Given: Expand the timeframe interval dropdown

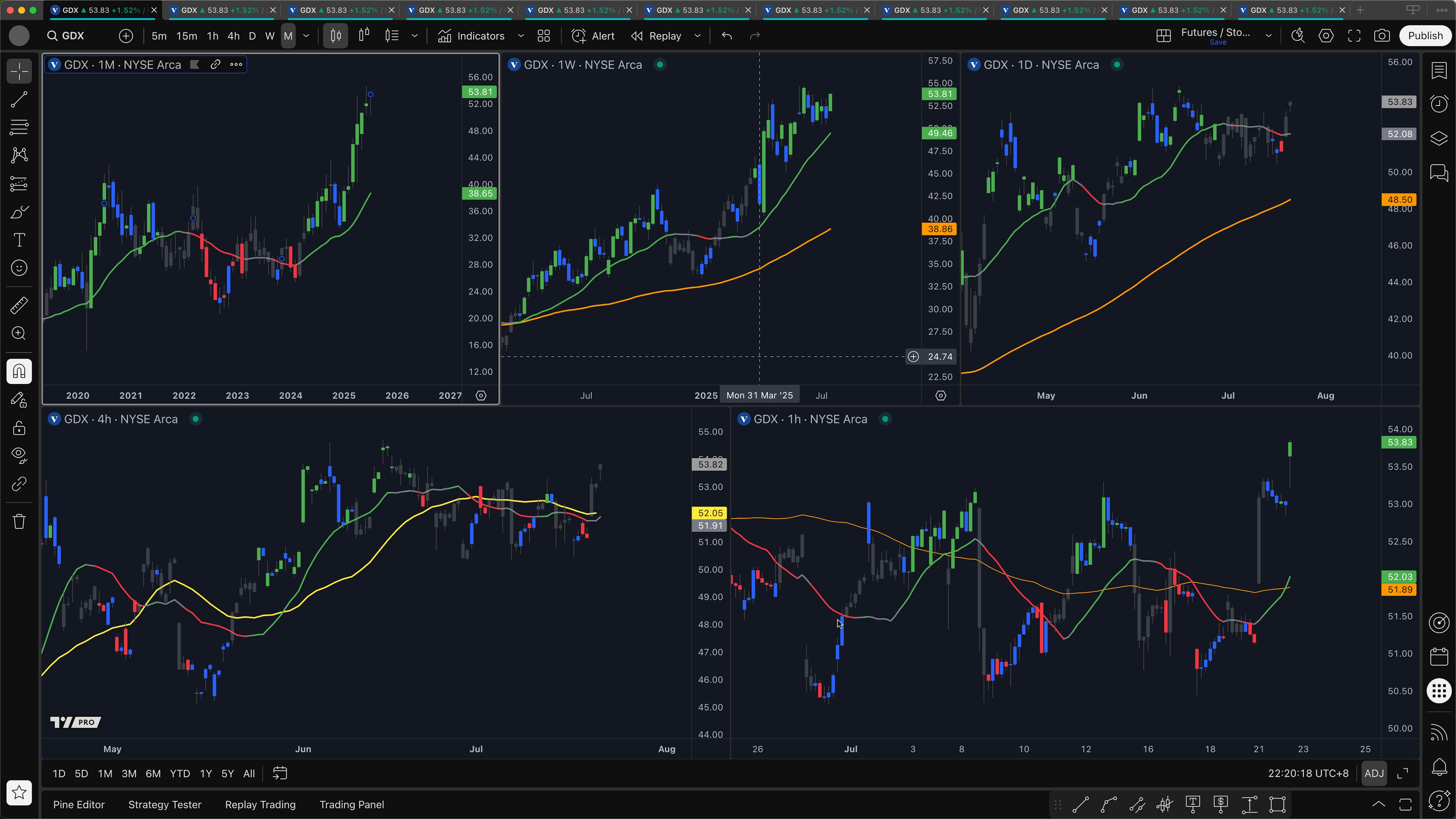Looking at the screenshot, I should pyautogui.click(x=306, y=36).
